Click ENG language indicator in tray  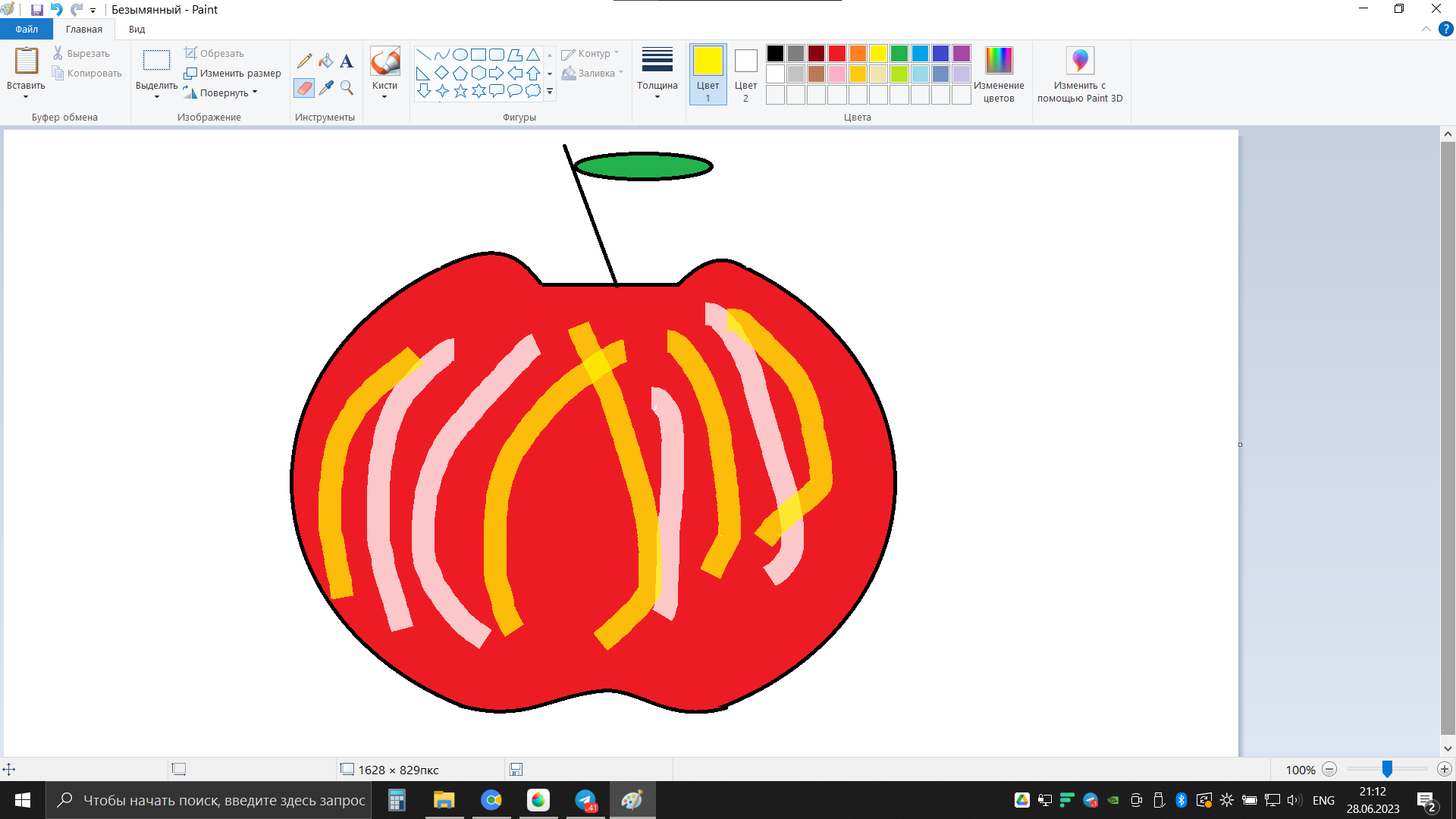1323,801
